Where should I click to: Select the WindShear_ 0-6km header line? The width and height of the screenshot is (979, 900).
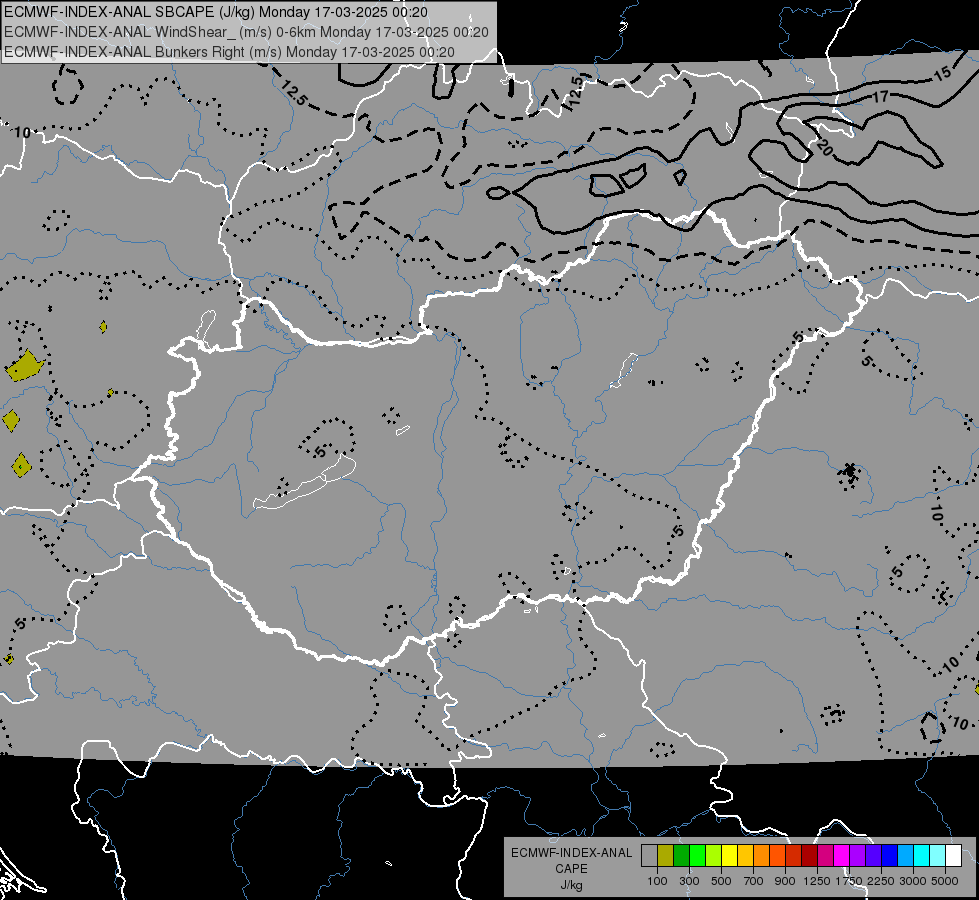click(246, 32)
